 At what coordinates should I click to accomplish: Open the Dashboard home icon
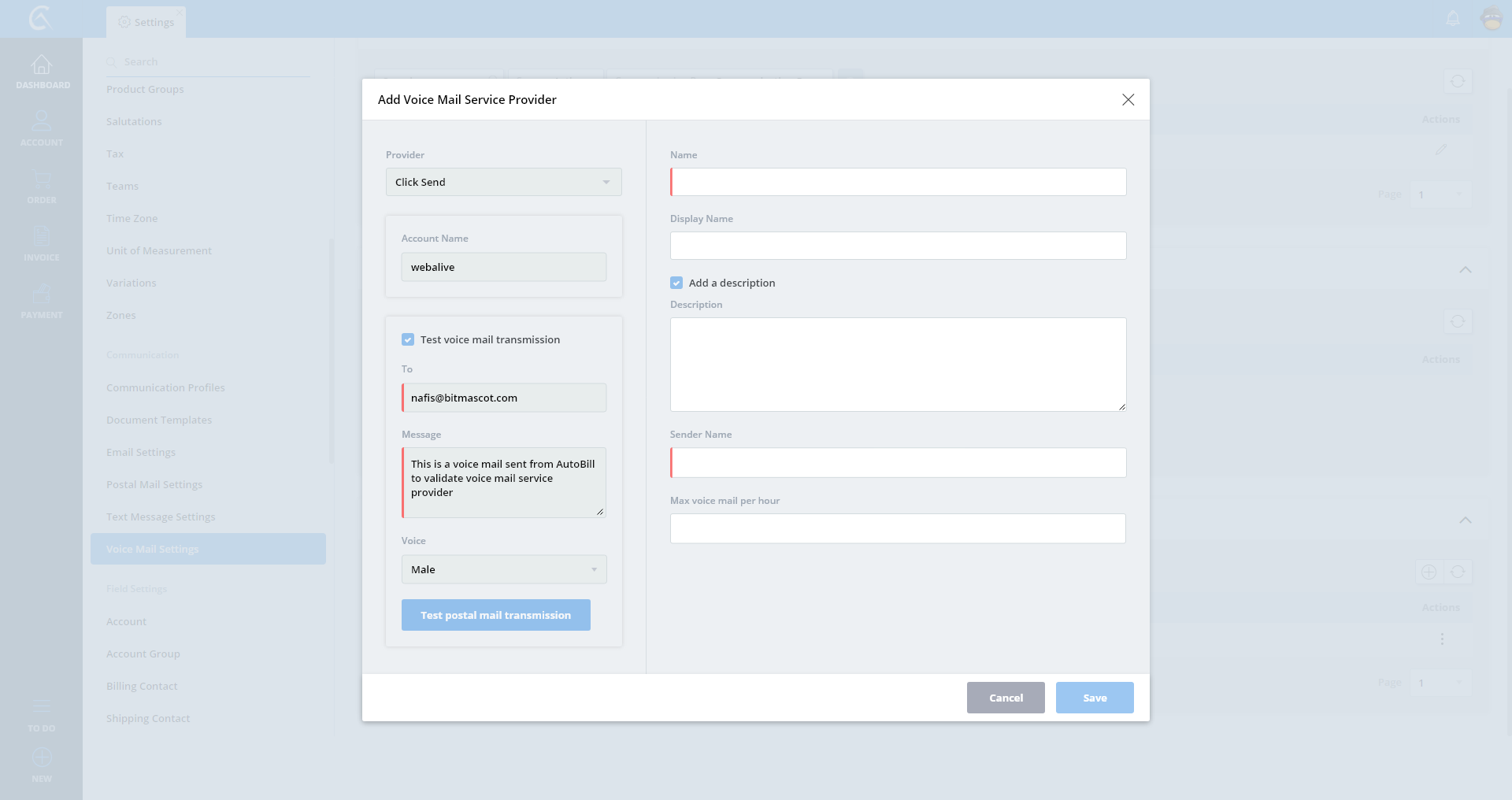pyautogui.click(x=42, y=65)
